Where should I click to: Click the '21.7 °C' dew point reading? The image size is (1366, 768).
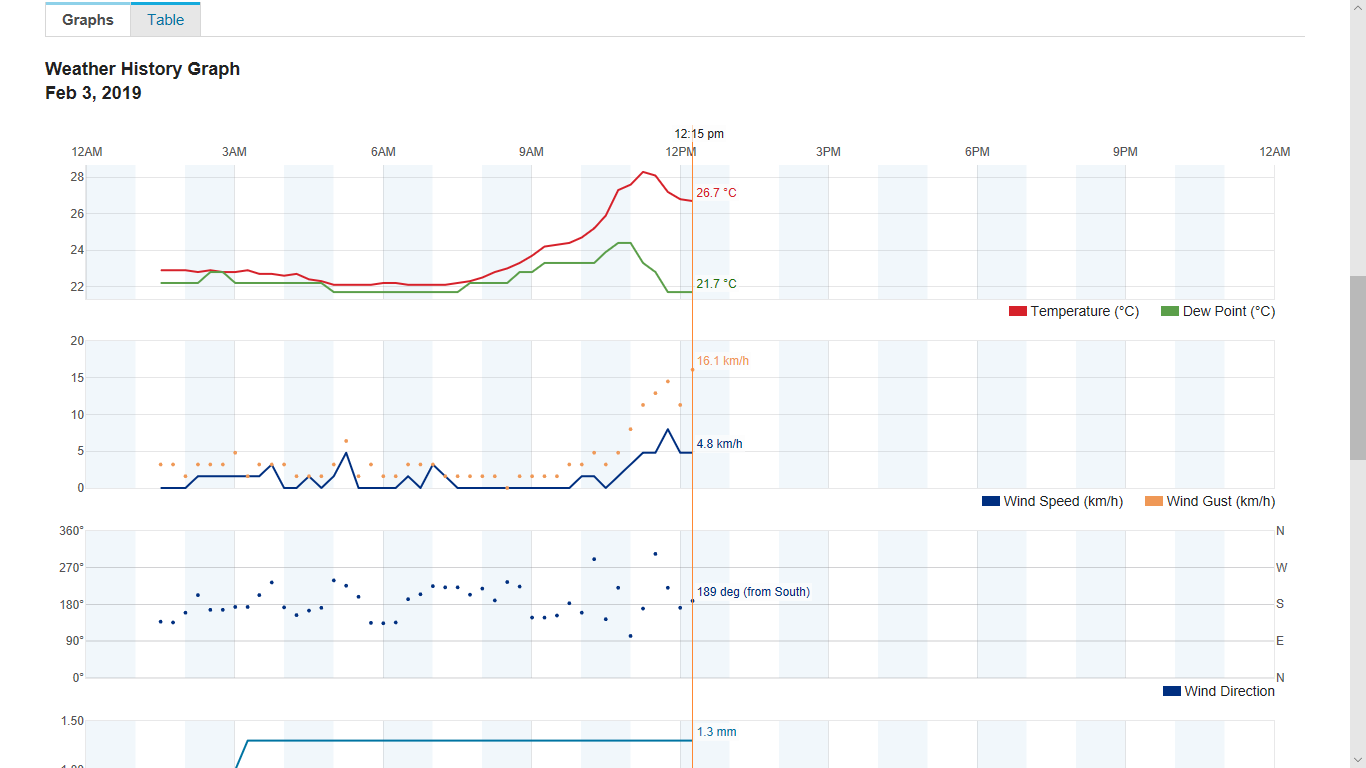pyautogui.click(x=717, y=284)
